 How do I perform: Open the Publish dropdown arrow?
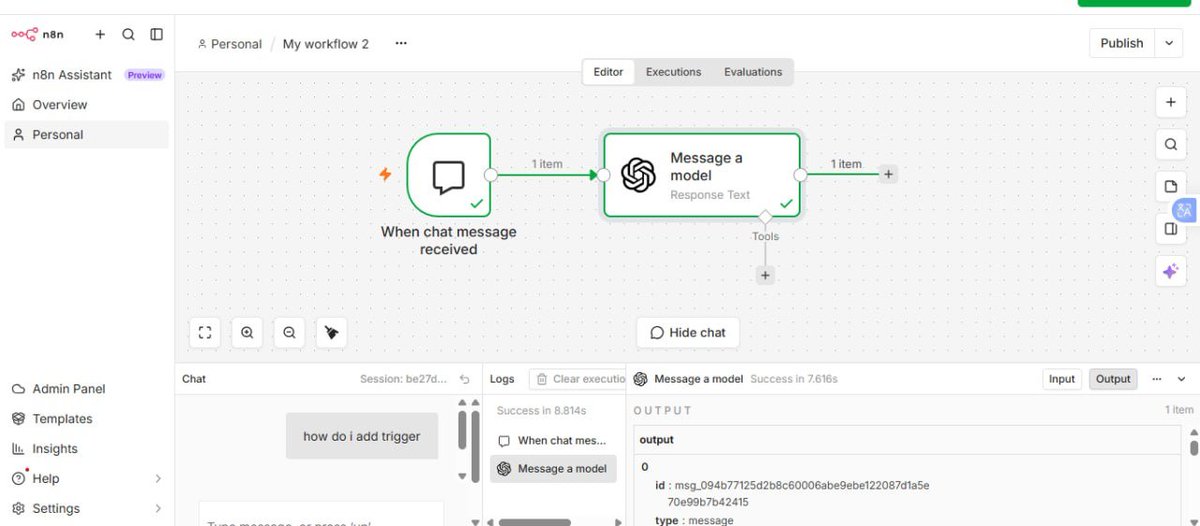coord(1169,43)
